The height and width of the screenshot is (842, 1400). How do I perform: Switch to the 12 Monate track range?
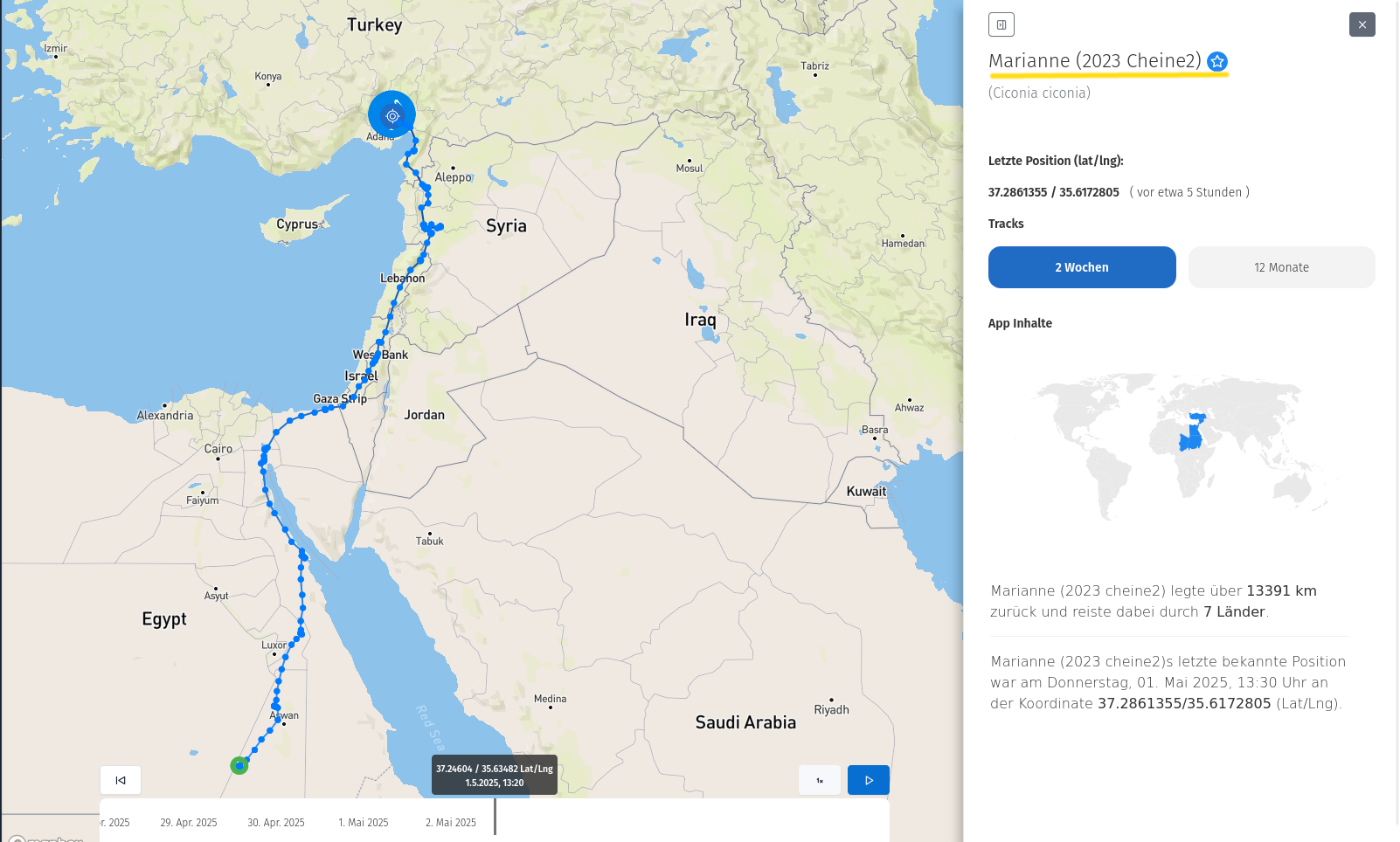[x=1281, y=267]
